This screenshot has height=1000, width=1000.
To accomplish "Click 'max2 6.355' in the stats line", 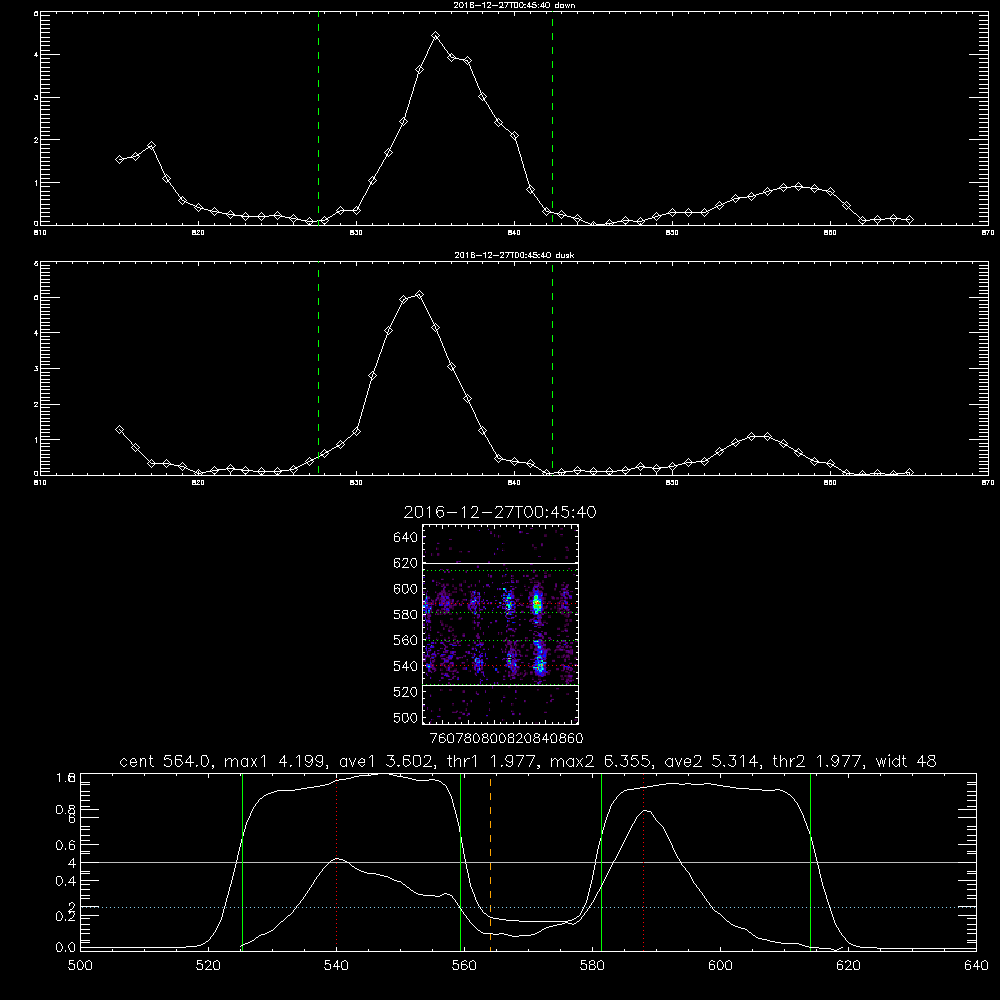I will [601, 761].
